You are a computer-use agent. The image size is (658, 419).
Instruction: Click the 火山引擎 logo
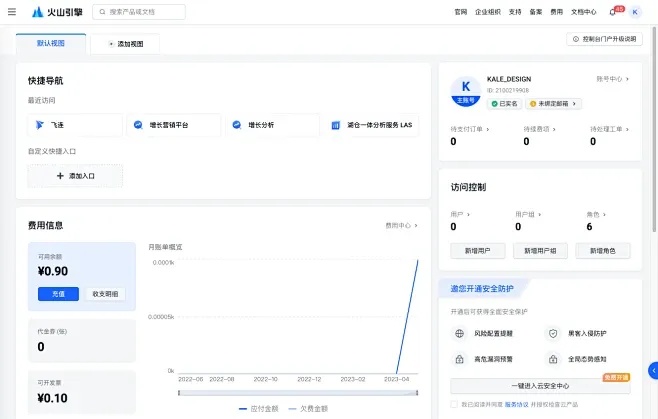pos(57,12)
